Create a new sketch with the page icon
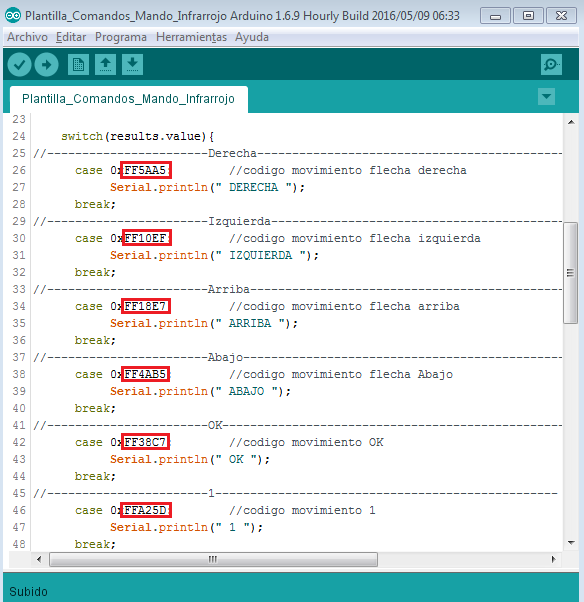This screenshot has height=602, width=584. (x=78, y=64)
